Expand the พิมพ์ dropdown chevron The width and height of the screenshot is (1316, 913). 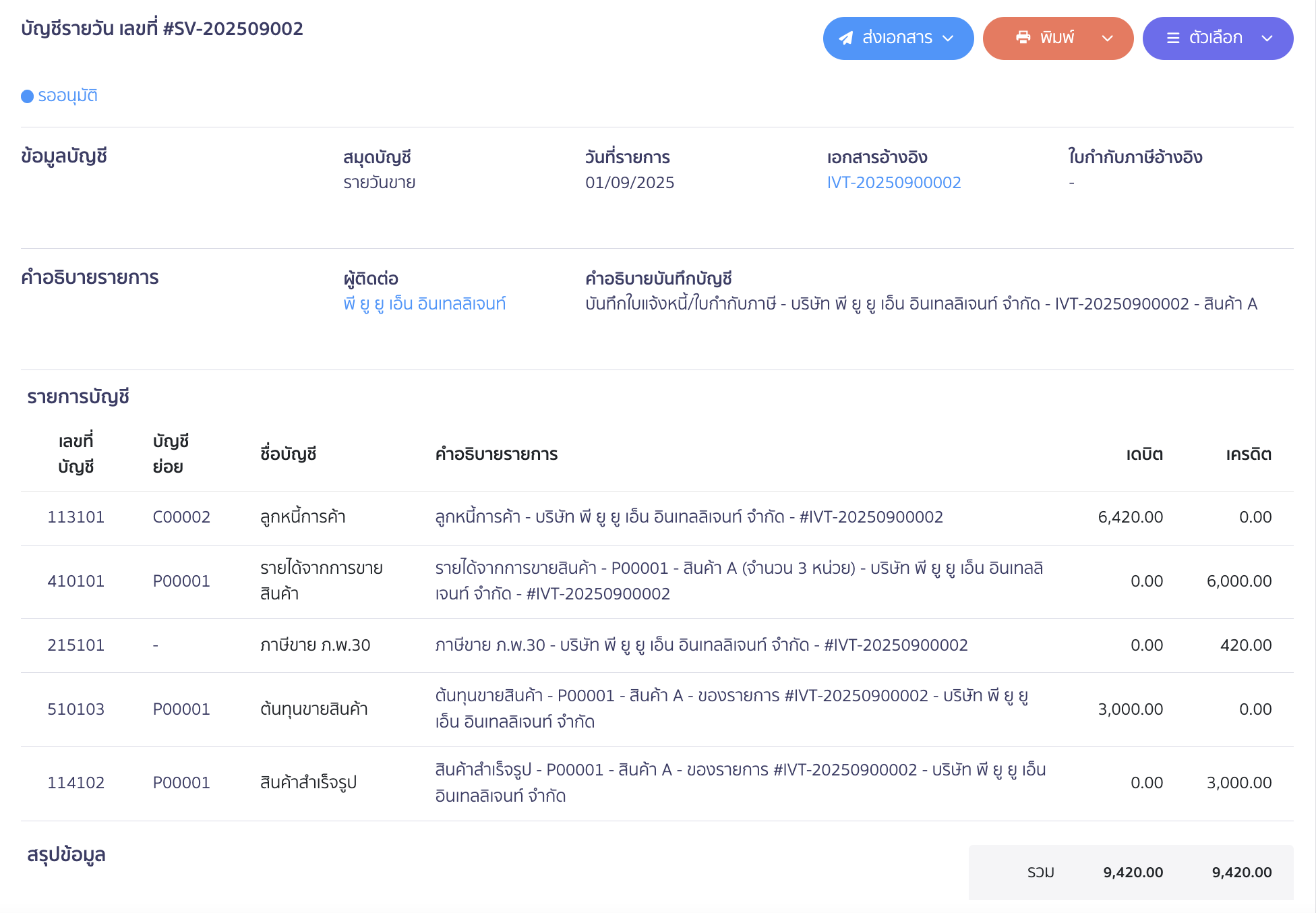pos(1107,38)
